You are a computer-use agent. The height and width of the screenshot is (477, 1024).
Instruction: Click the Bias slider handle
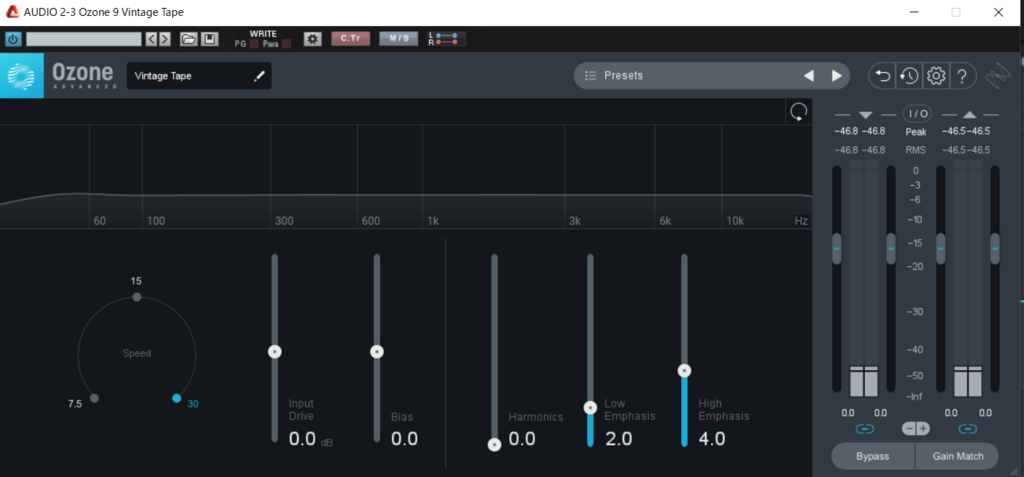pyautogui.click(x=377, y=352)
